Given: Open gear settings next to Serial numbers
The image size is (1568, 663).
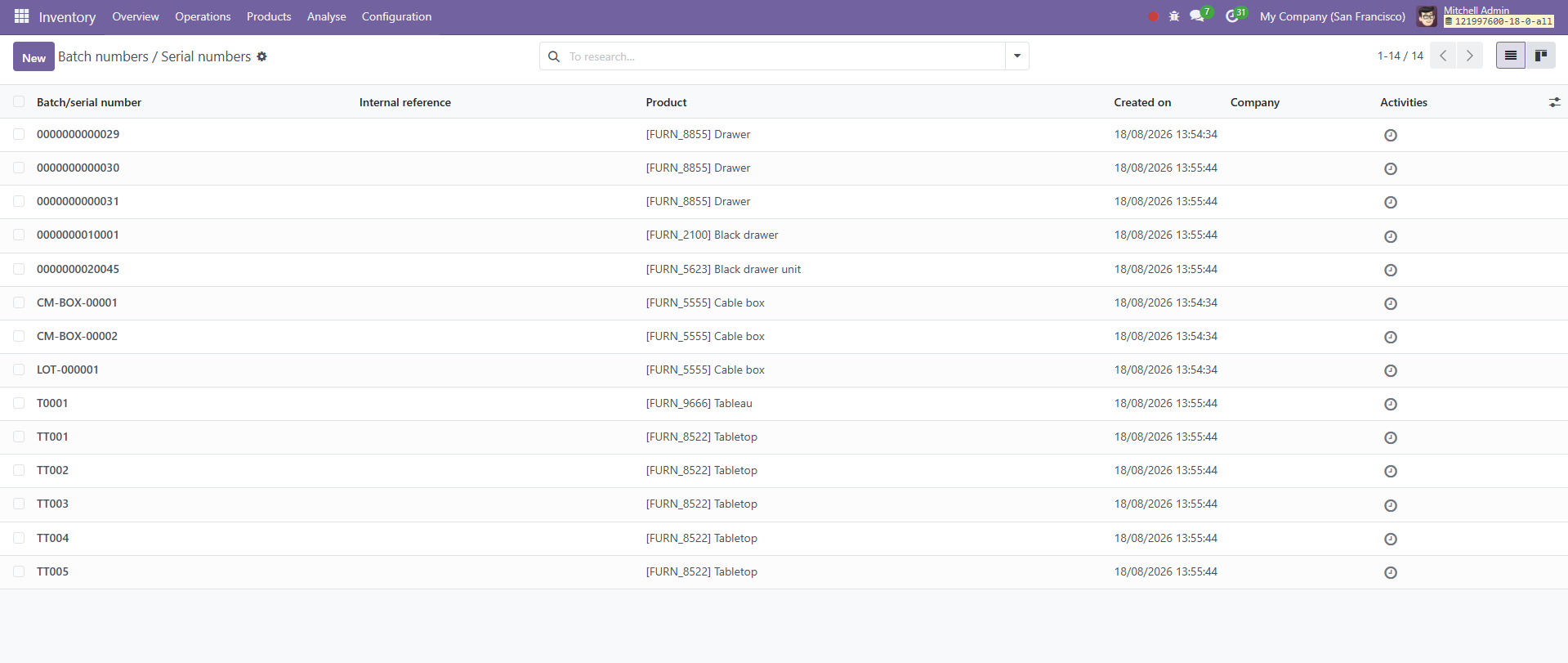Looking at the screenshot, I should click(261, 56).
